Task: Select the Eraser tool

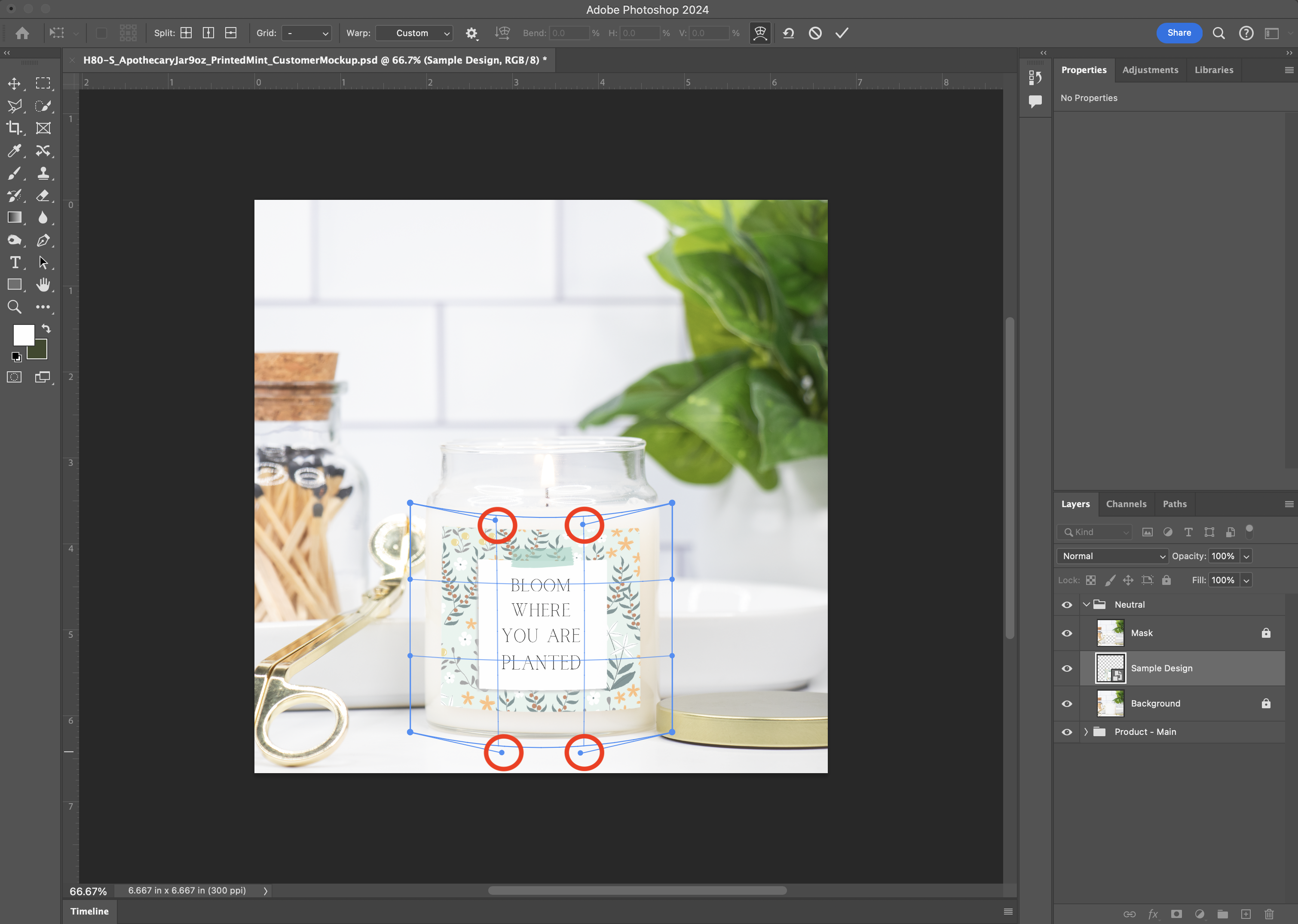Action: point(43,196)
